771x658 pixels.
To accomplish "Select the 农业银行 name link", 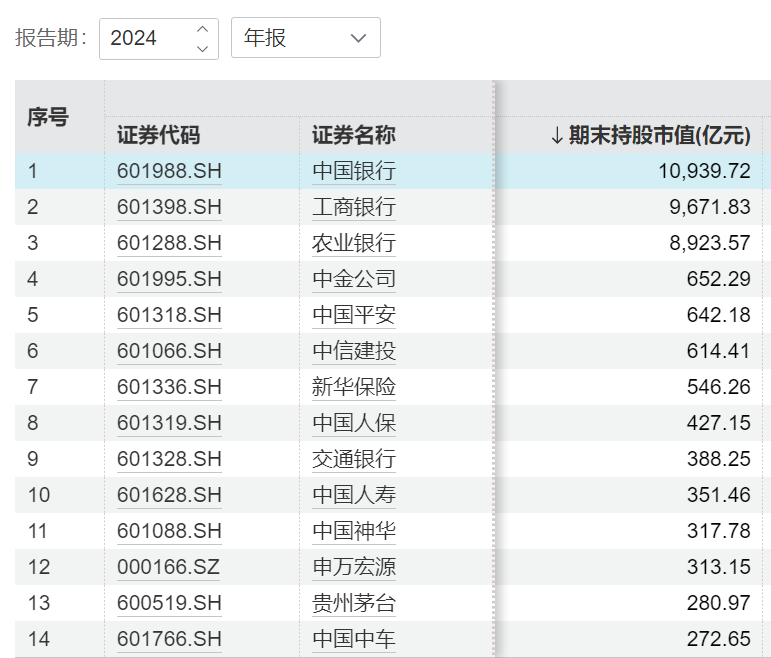I will [353, 243].
